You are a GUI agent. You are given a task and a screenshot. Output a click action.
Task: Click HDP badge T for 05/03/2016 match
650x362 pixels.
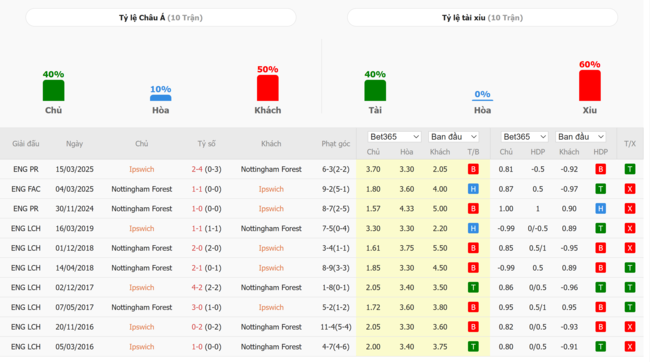coord(600,347)
